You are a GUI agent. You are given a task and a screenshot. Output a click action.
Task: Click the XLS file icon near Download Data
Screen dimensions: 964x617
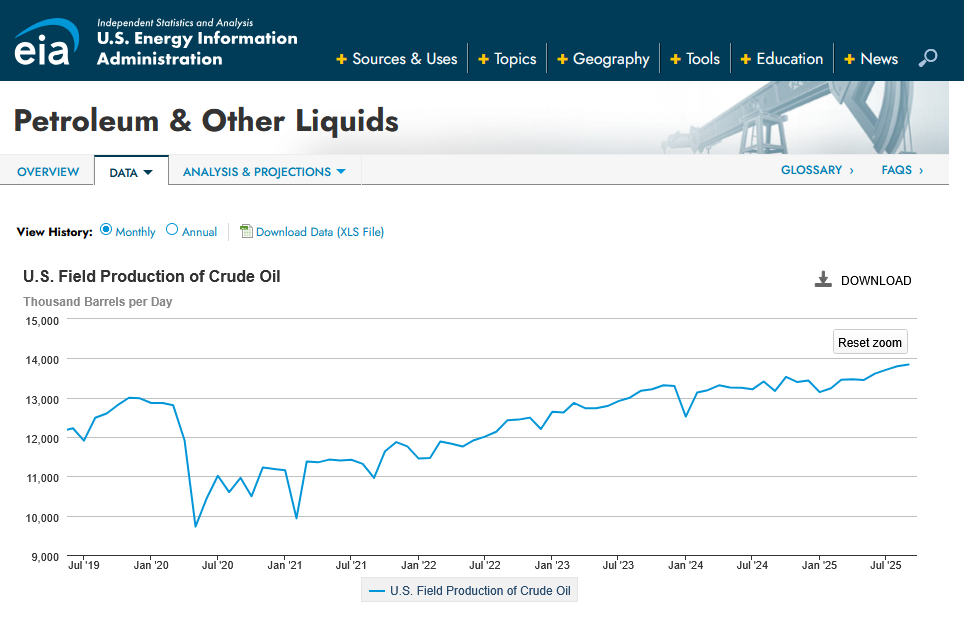point(246,231)
